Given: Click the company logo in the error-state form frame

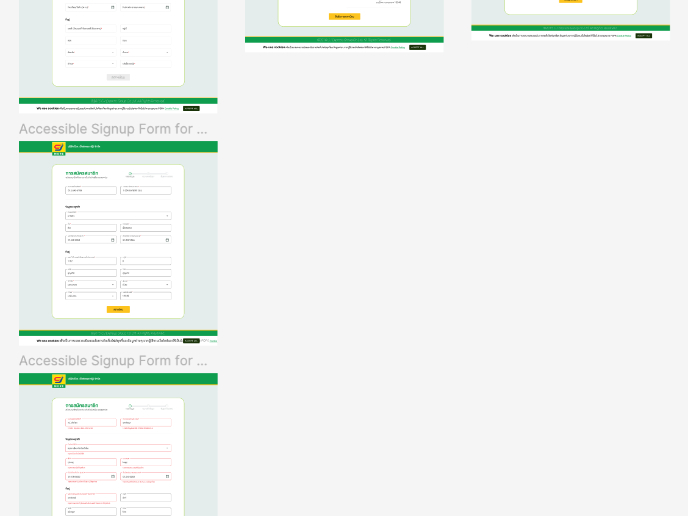Looking at the screenshot, I should [58, 381].
